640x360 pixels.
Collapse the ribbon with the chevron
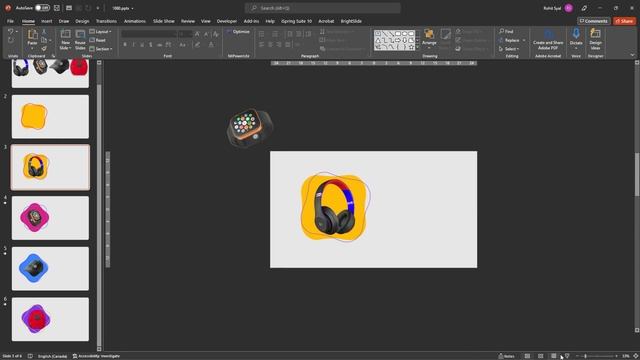632,55
